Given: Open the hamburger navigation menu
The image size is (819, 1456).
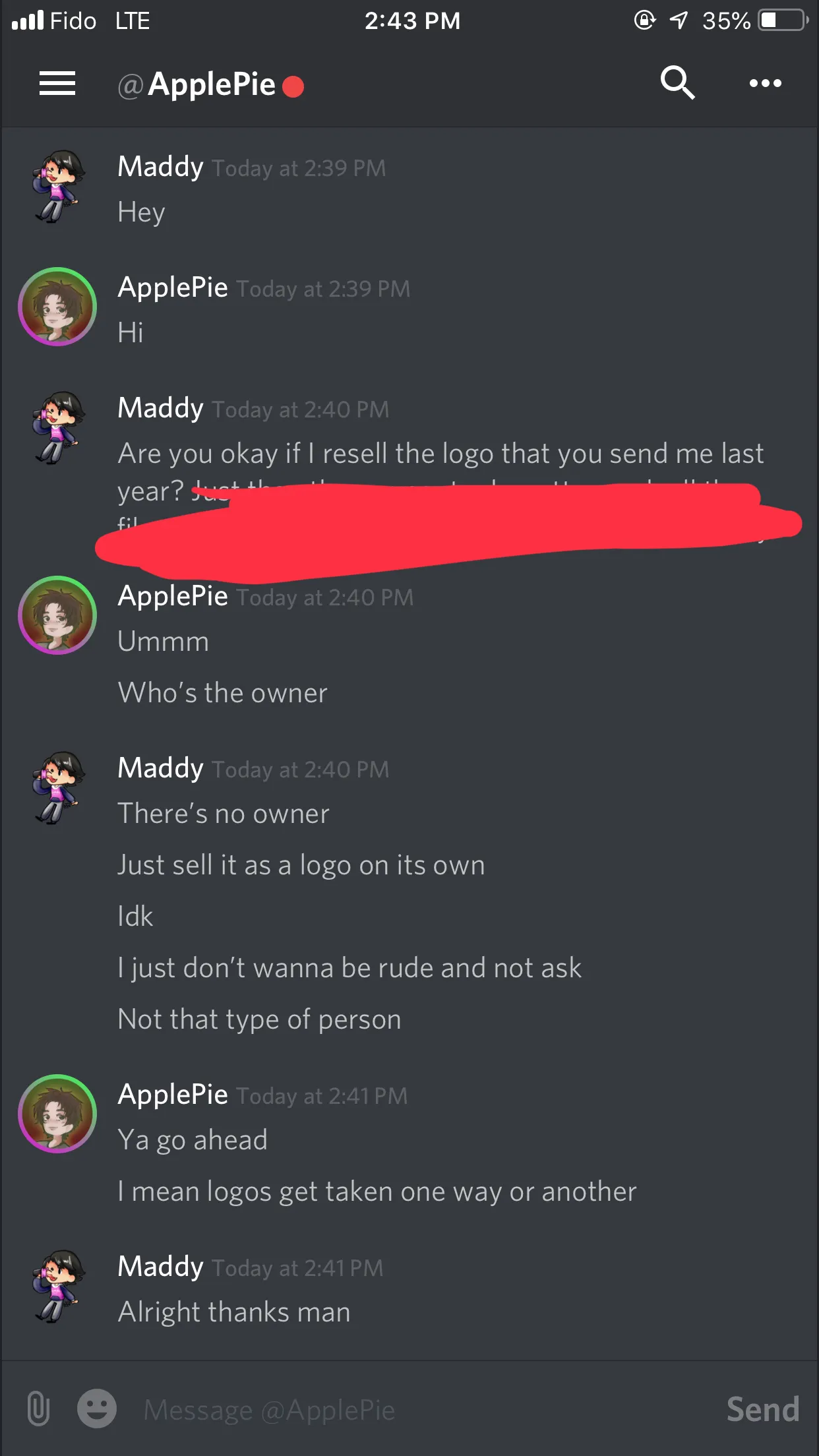Looking at the screenshot, I should click(57, 84).
